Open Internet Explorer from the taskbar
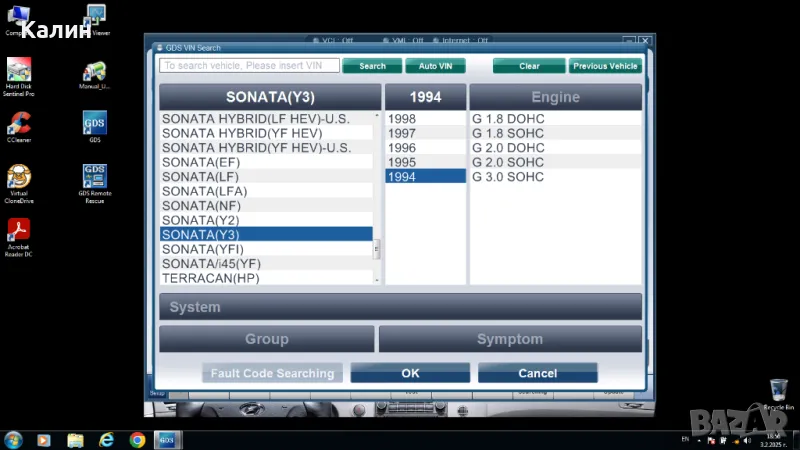Image resolution: width=800 pixels, height=450 pixels. [x=105, y=439]
